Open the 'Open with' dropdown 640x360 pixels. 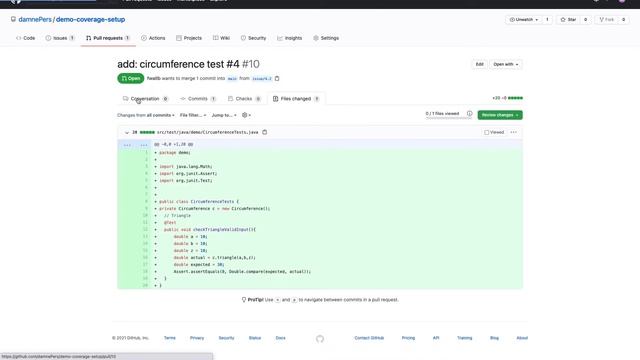coord(505,64)
